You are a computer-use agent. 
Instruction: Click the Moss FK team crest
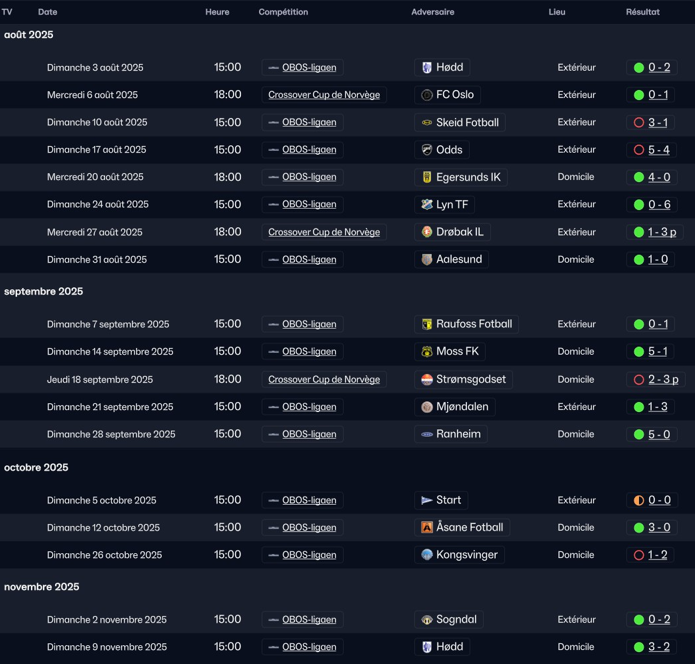[427, 352]
